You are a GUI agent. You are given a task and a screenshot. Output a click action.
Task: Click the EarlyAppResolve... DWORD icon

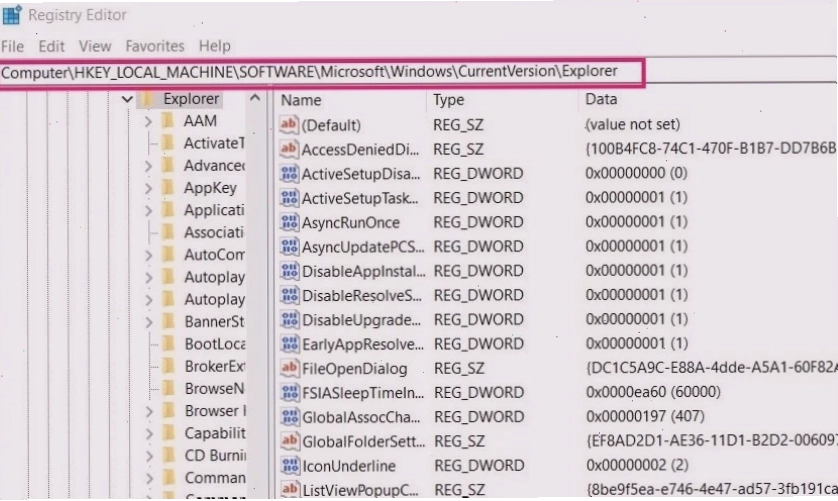(289, 344)
